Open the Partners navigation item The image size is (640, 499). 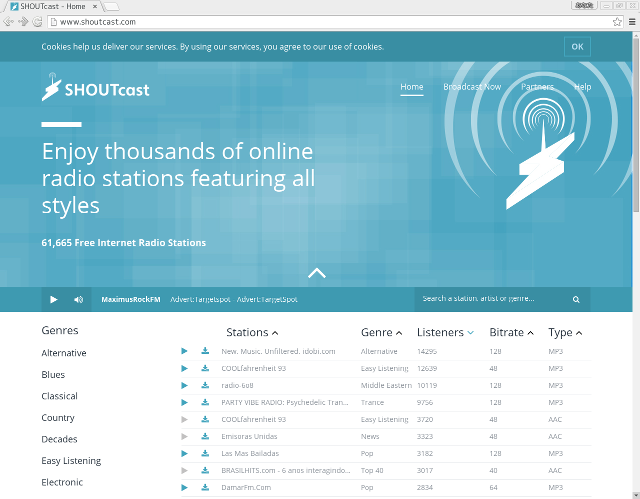click(537, 87)
